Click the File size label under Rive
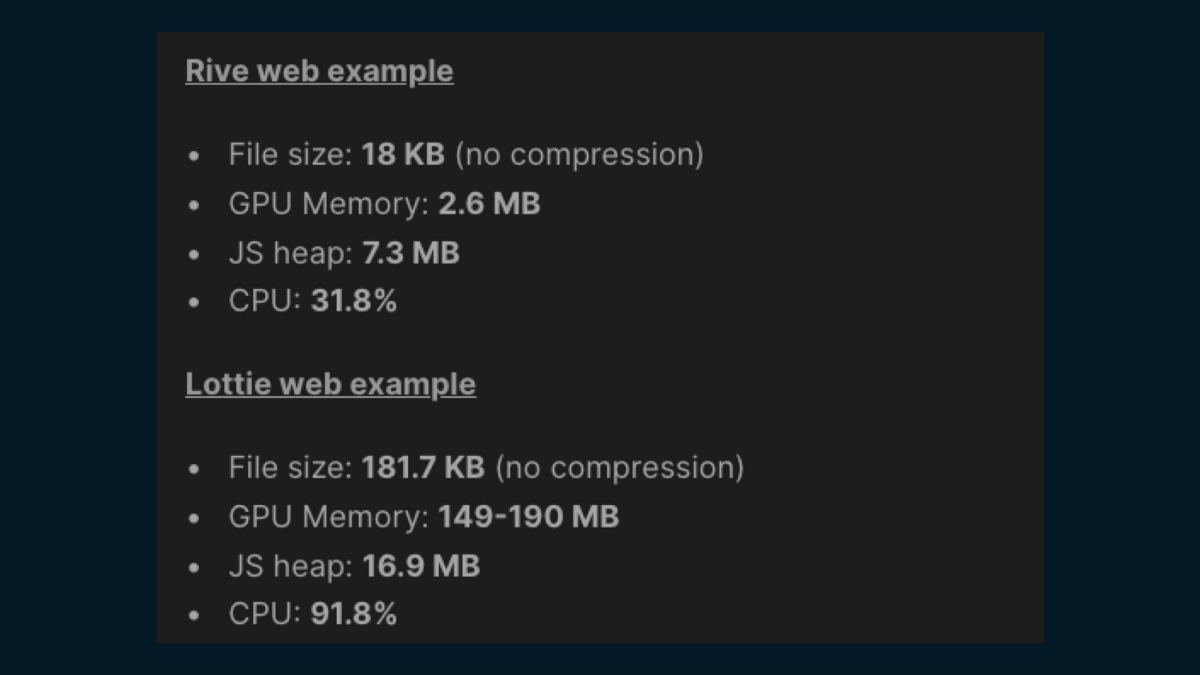The width and height of the screenshot is (1200, 675). (x=290, y=155)
